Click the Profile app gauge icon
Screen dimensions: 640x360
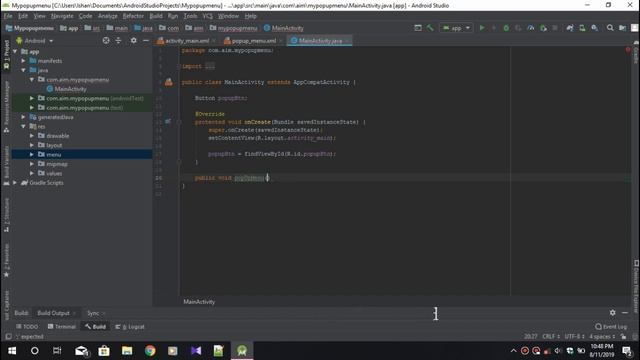tap(531, 28)
